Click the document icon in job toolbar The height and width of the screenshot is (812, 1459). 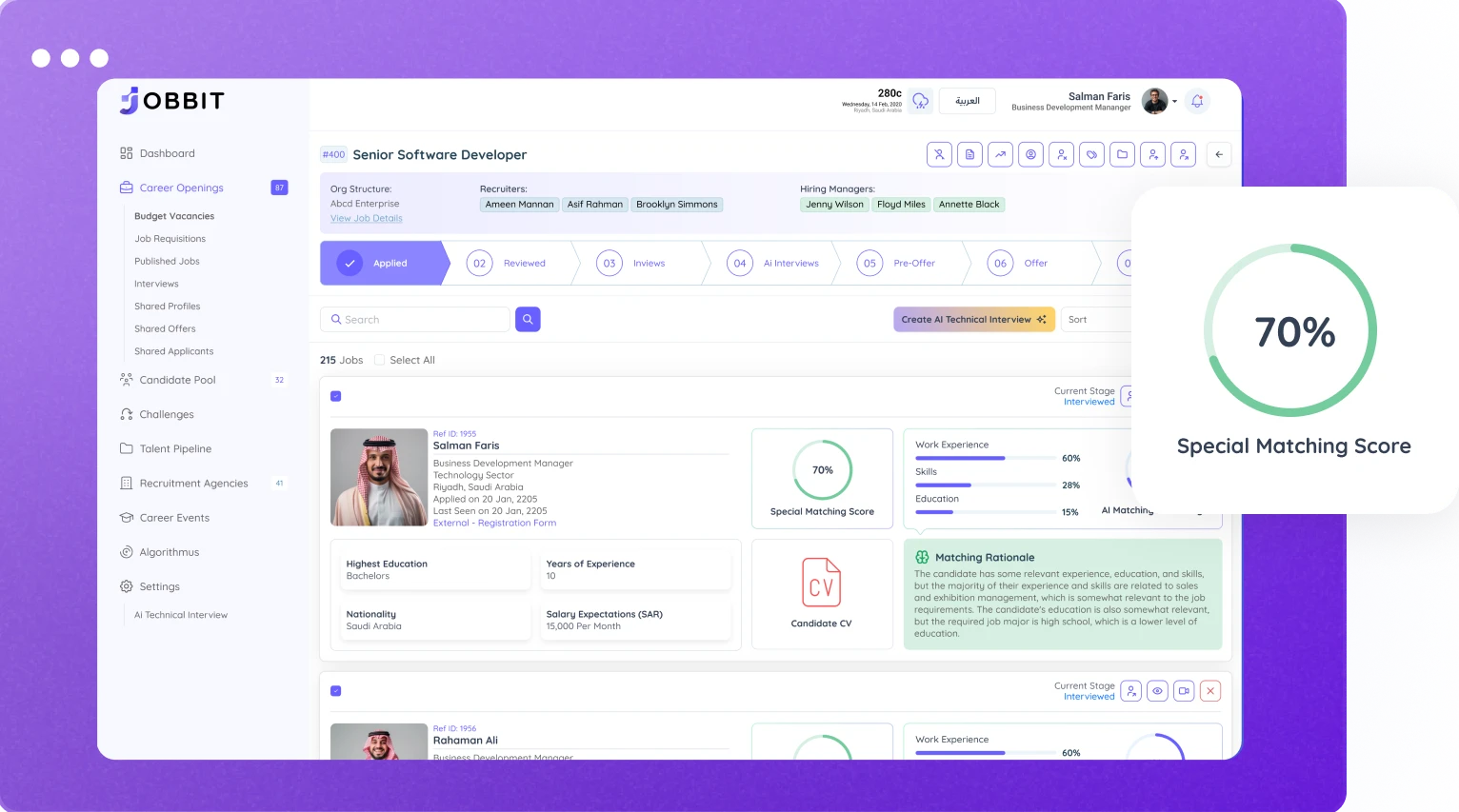(x=969, y=155)
